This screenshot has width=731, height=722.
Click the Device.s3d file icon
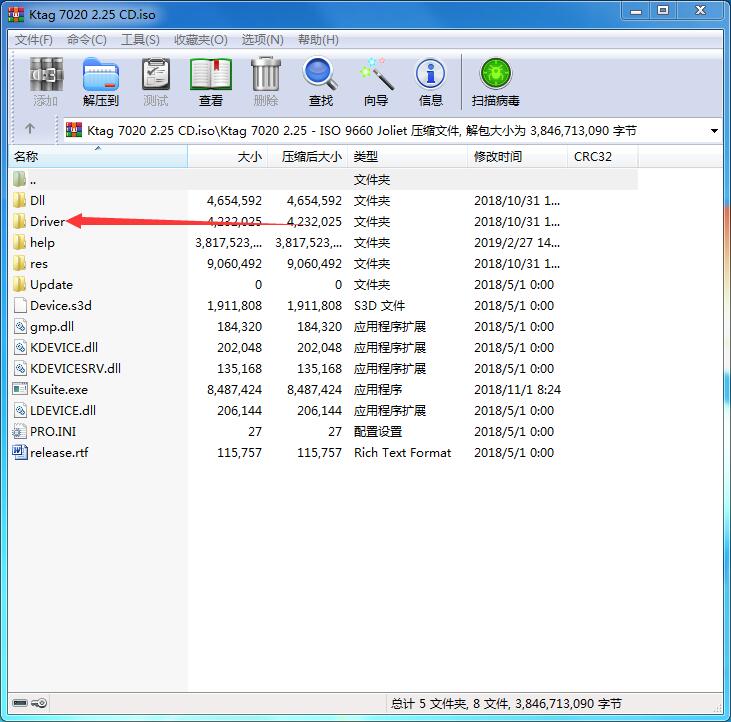tap(20, 305)
